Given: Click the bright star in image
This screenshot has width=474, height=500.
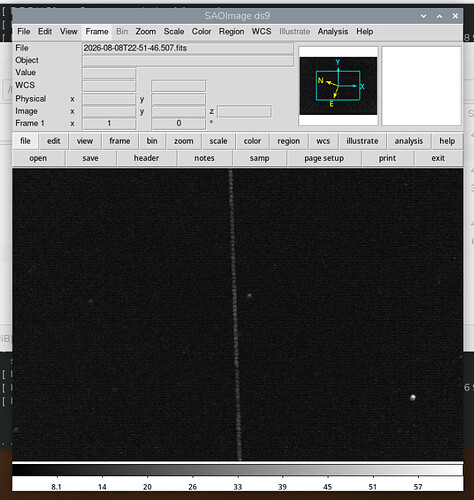Looking at the screenshot, I should click(x=412, y=398).
